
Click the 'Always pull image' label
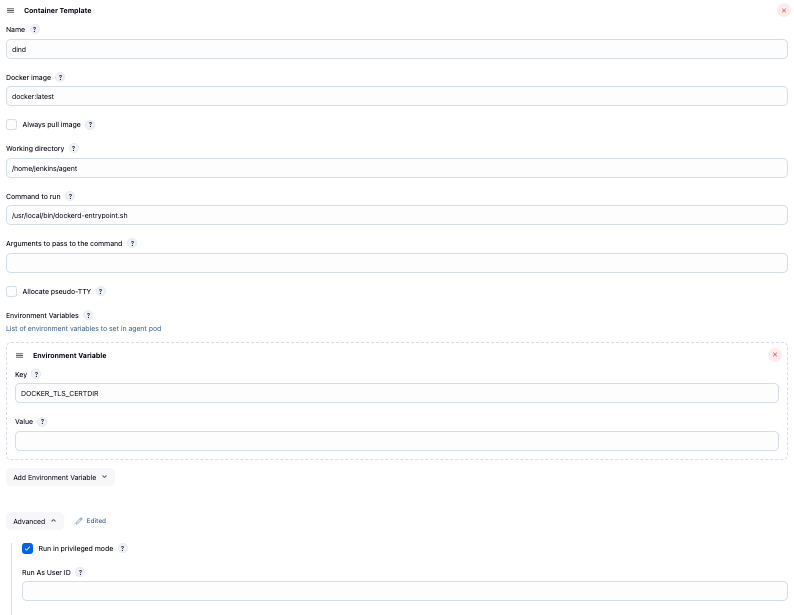[52, 125]
